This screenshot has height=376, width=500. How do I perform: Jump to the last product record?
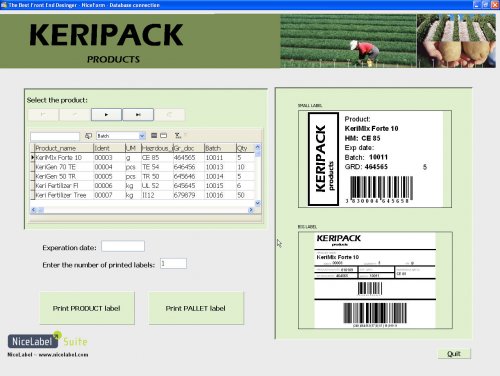click(138, 115)
